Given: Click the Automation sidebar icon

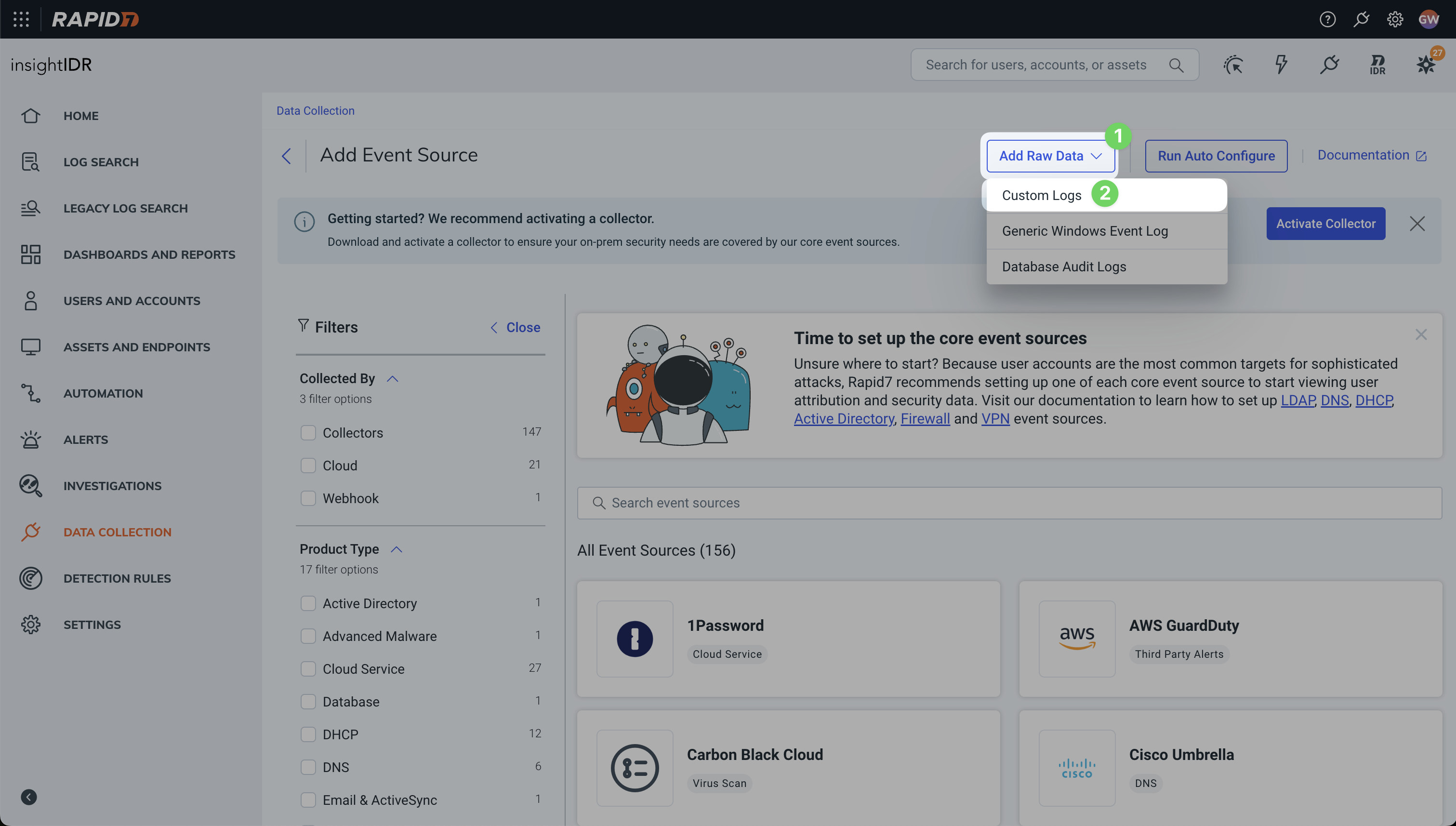Looking at the screenshot, I should [31, 393].
